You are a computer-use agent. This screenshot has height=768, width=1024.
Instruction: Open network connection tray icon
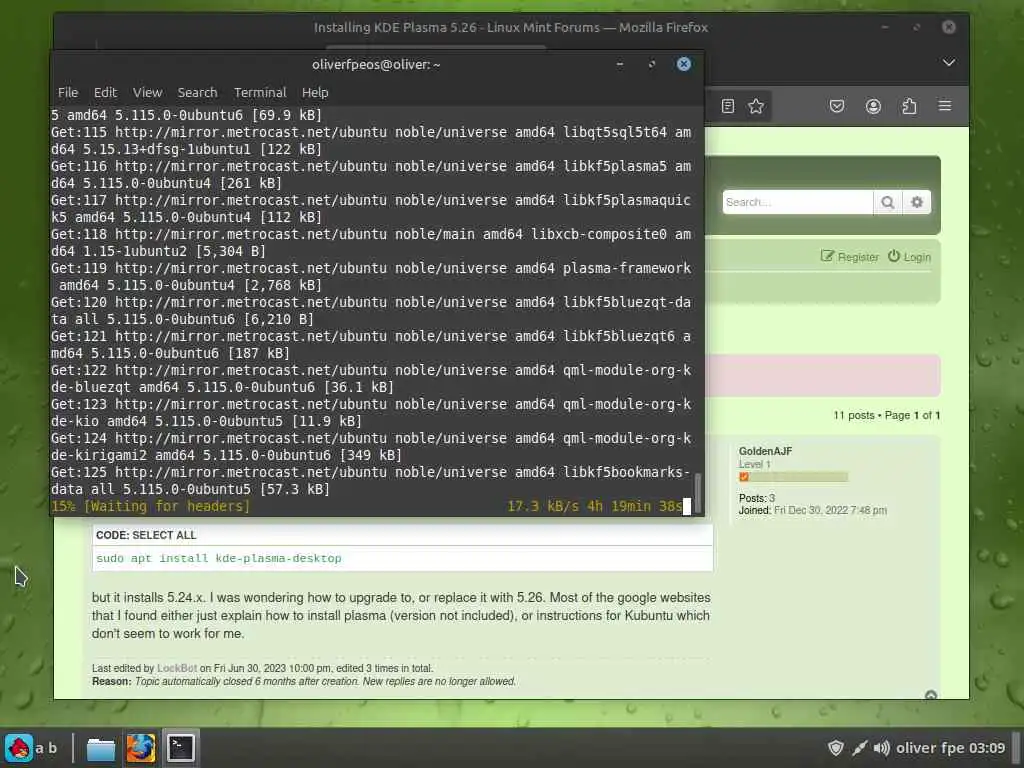(x=859, y=748)
